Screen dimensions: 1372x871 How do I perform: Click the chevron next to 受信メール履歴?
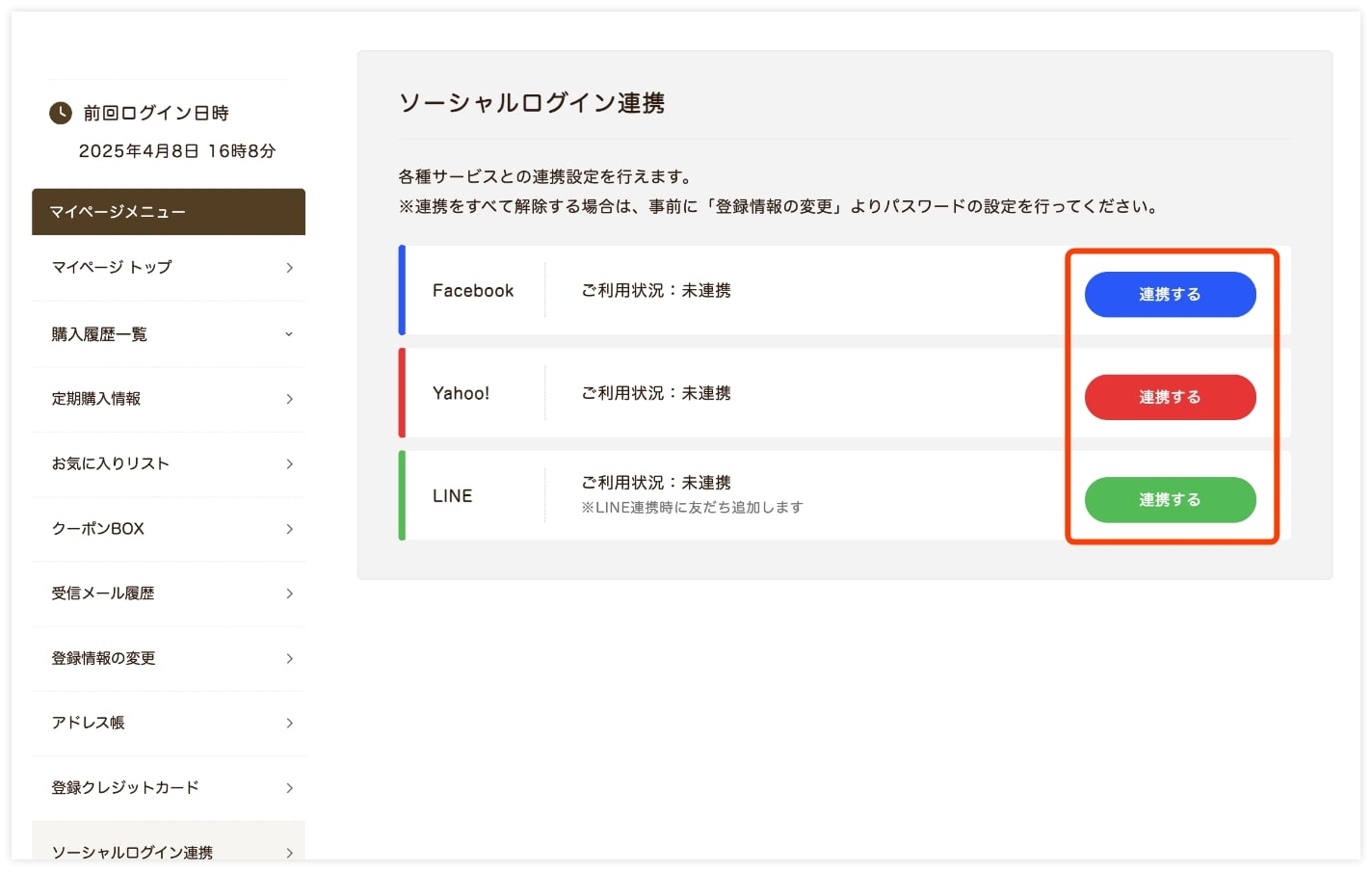pyautogui.click(x=289, y=594)
